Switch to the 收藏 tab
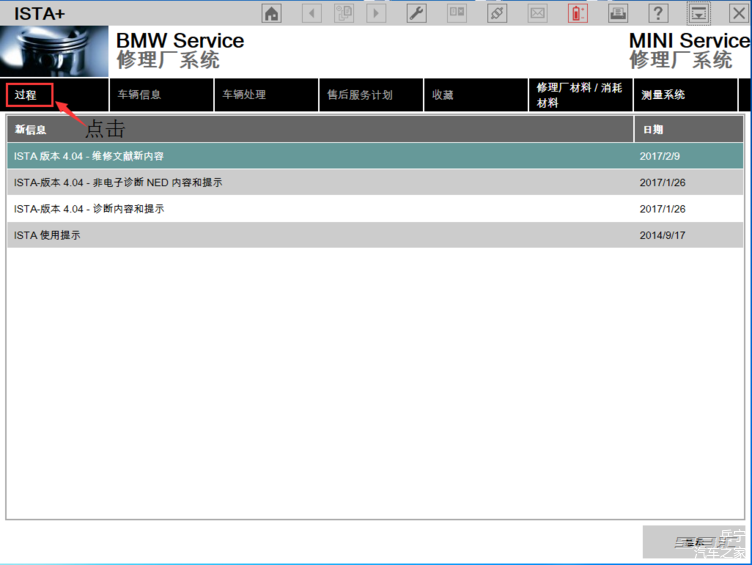This screenshot has height=565, width=752. 476,95
